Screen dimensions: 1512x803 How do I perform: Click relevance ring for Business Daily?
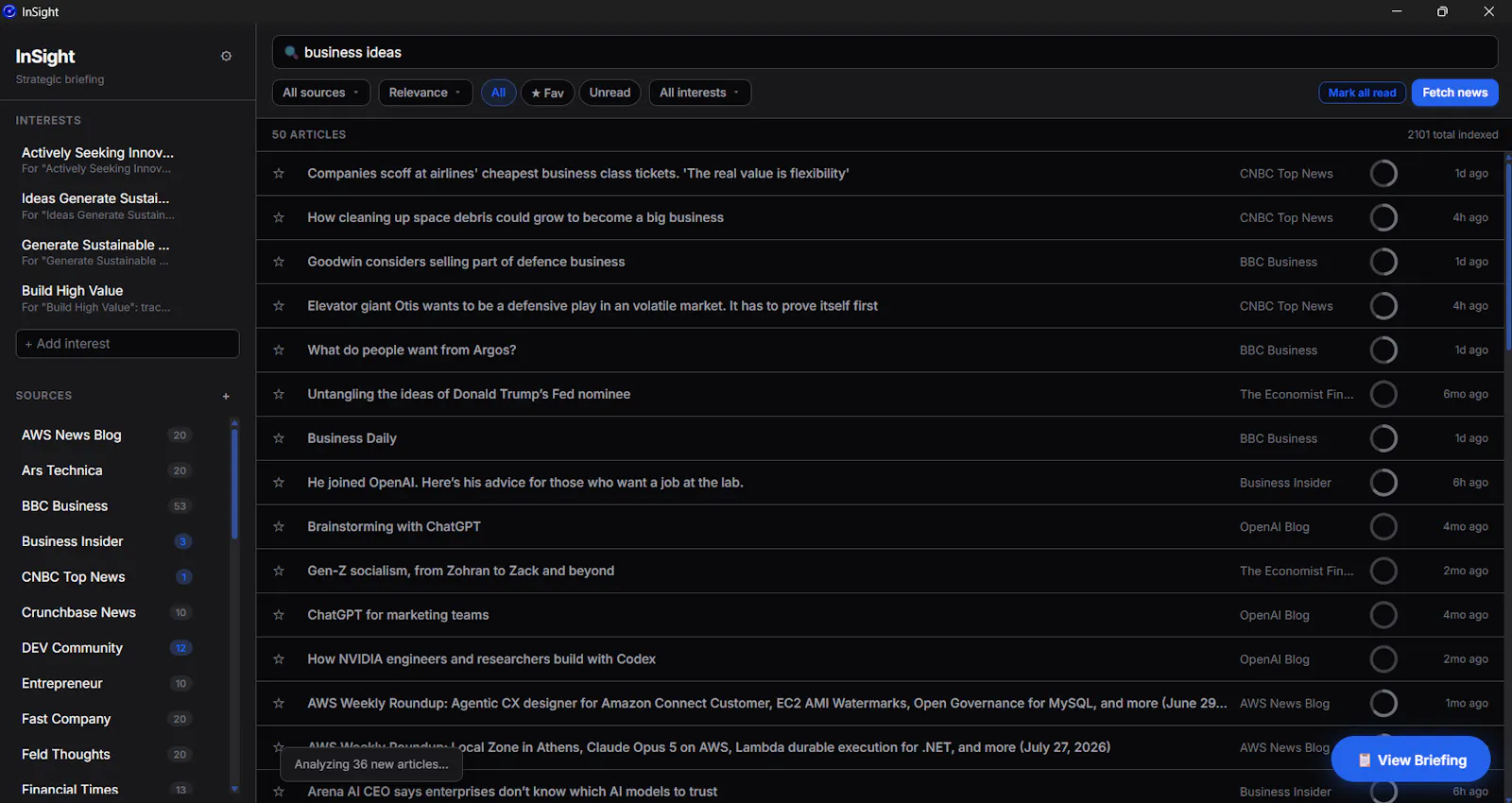coord(1383,438)
